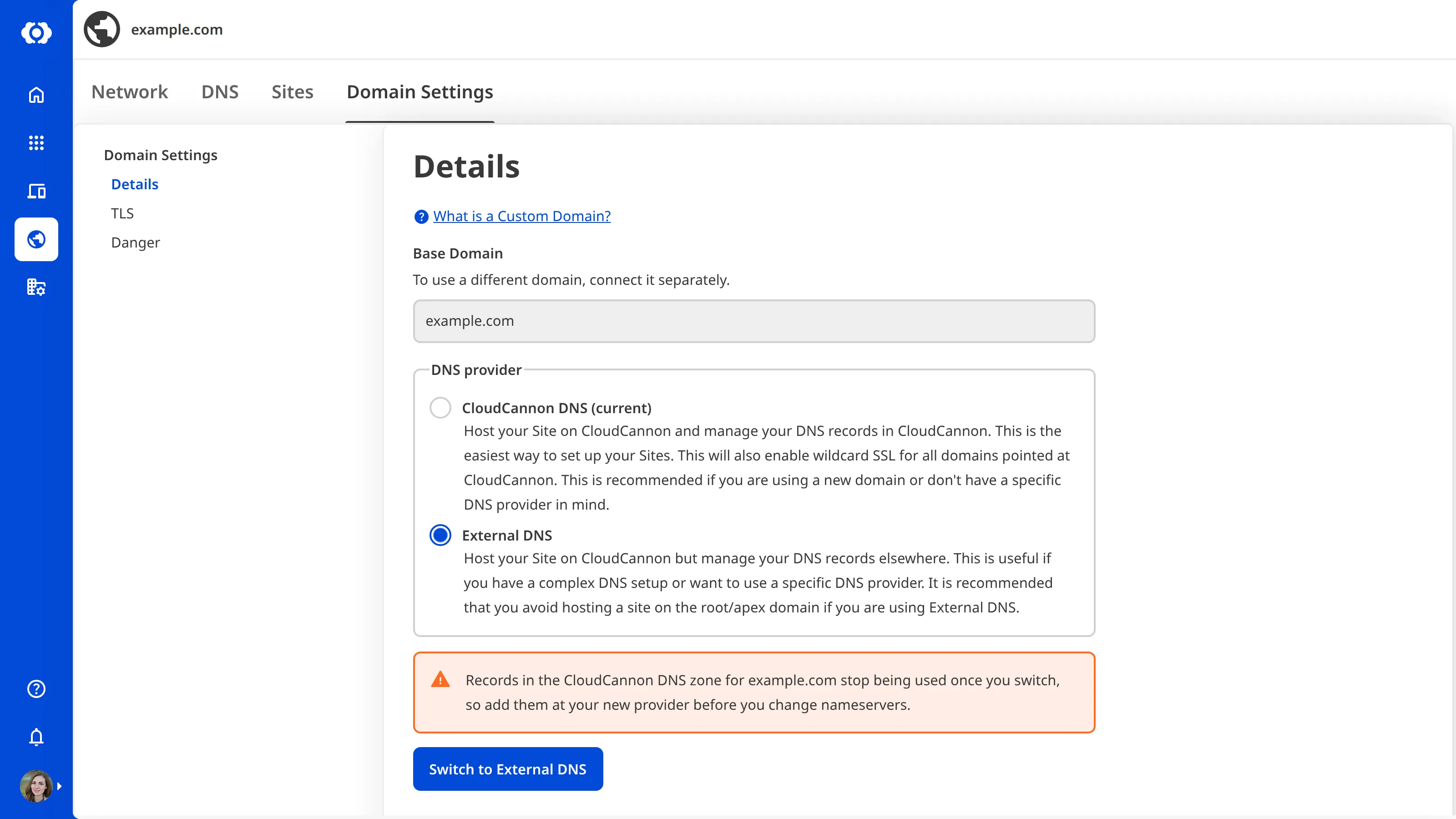The image size is (1456, 819).
Task: Click the globe icon beside example.com header
Action: (x=102, y=30)
